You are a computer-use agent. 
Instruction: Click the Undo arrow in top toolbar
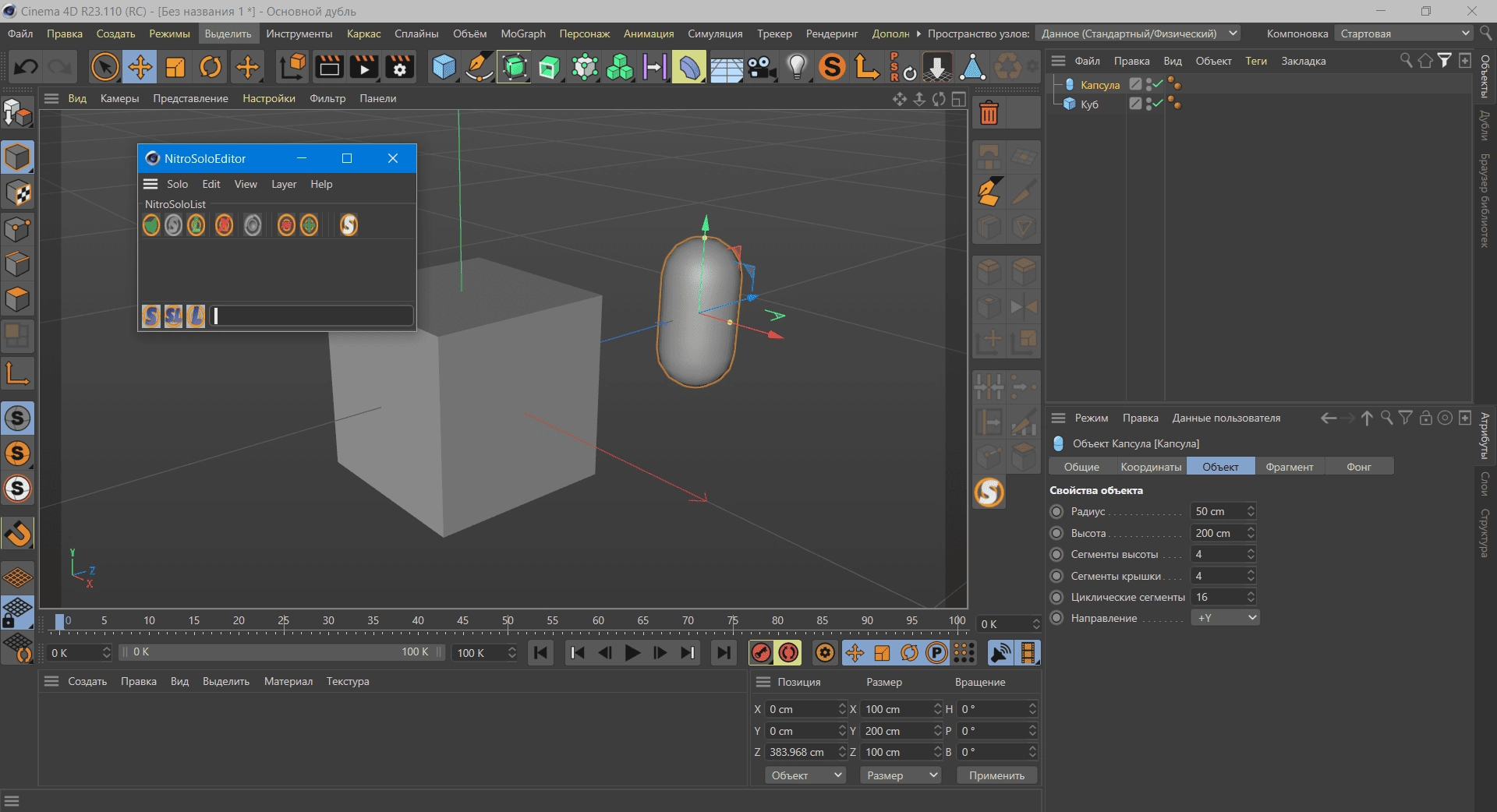click(26, 67)
